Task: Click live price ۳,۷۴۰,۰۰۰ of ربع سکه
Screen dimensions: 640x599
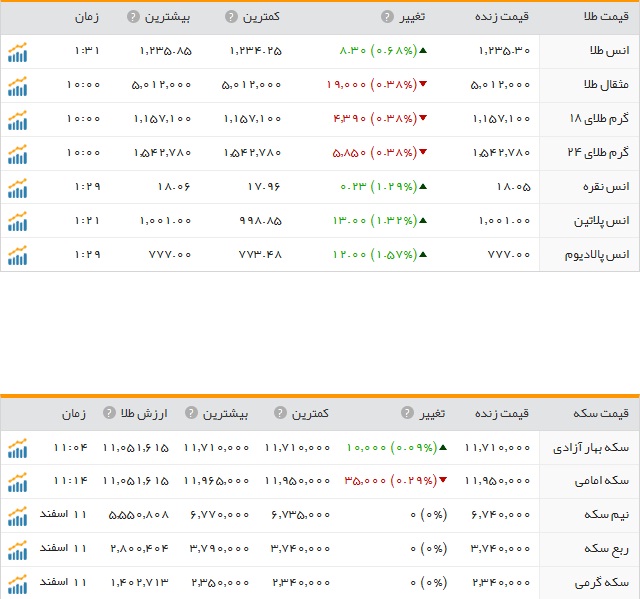Action: 500,549
